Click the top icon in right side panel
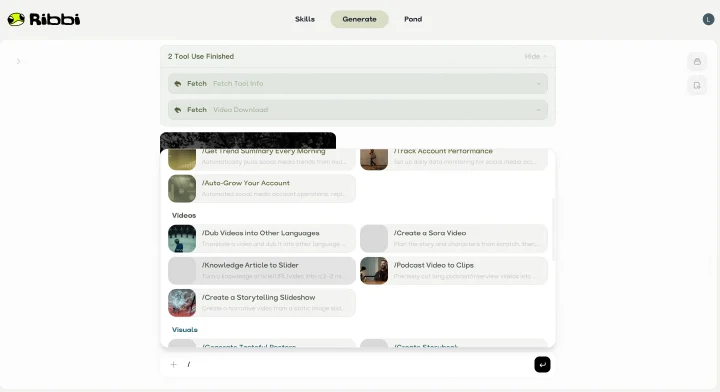 tap(697, 62)
